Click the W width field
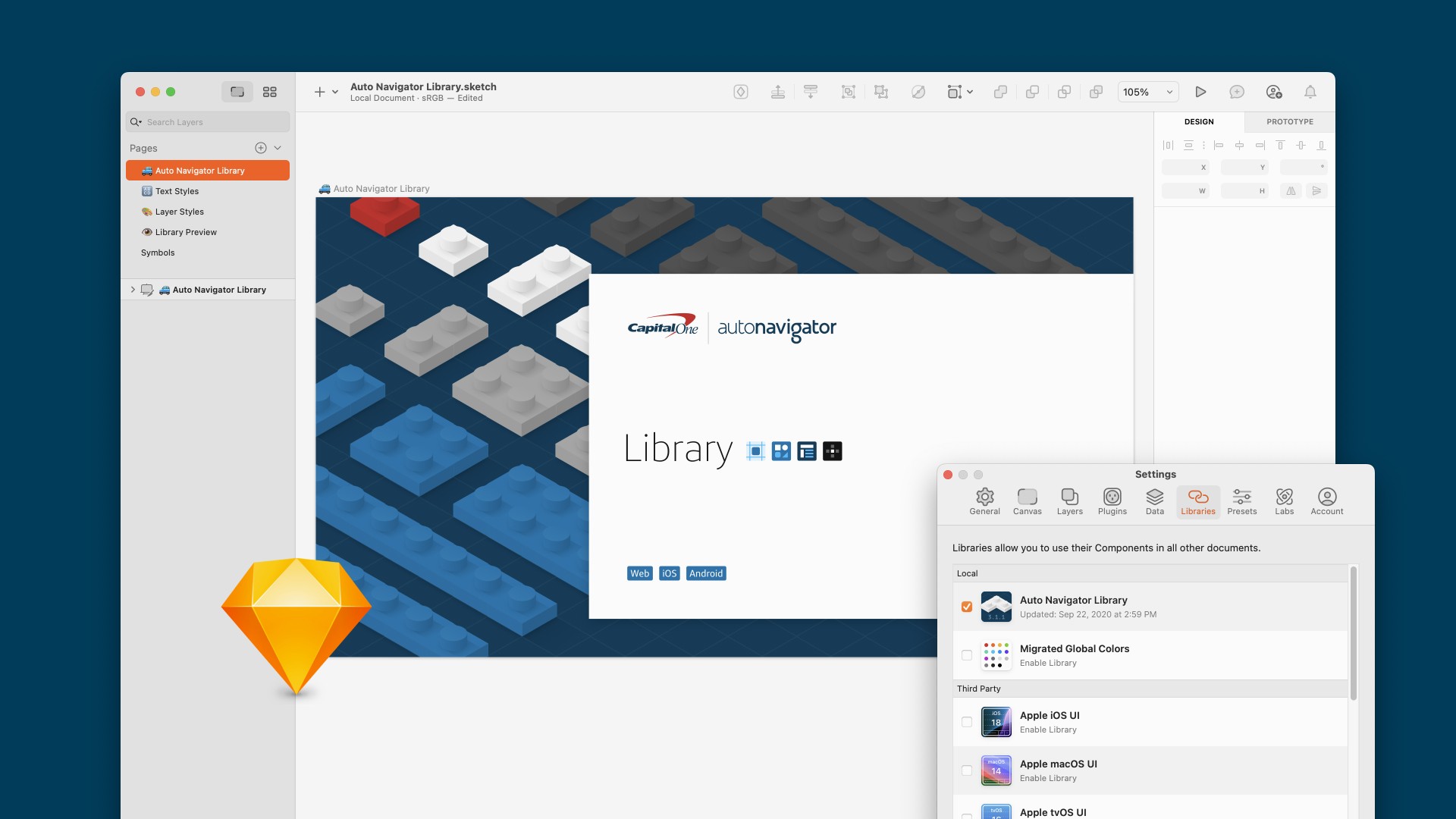This screenshot has width=1456, height=819. coord(1185,190)
